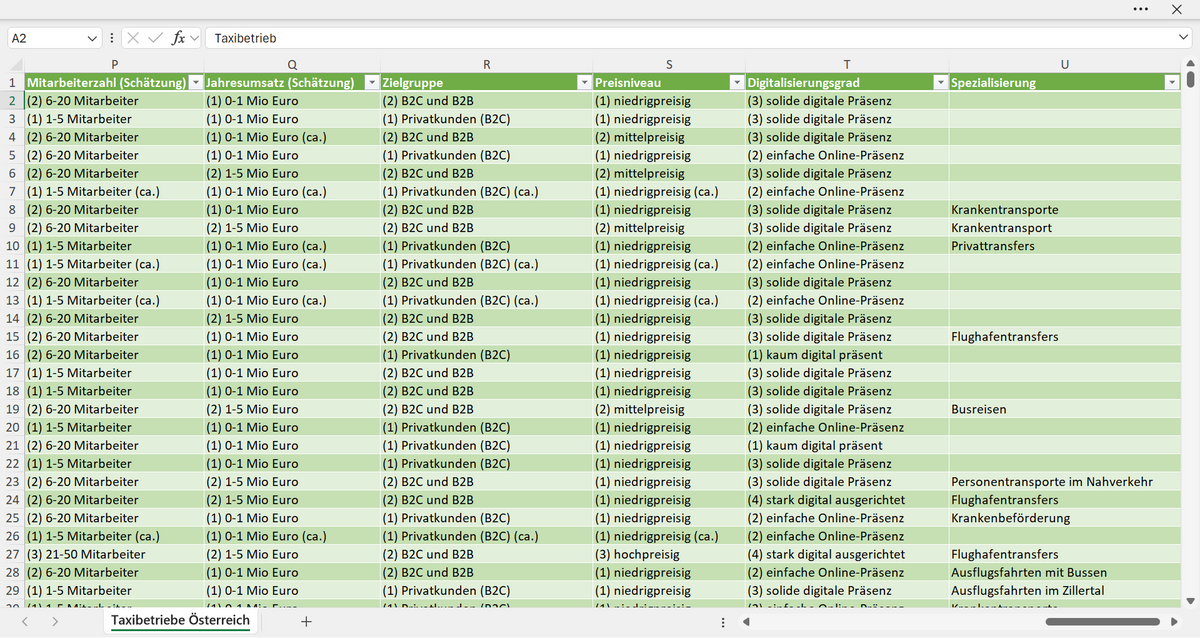Expand the formula bar with its chevron
Screen dimensions: 1200x638
pyautogui.click(x=1184, y=38)
